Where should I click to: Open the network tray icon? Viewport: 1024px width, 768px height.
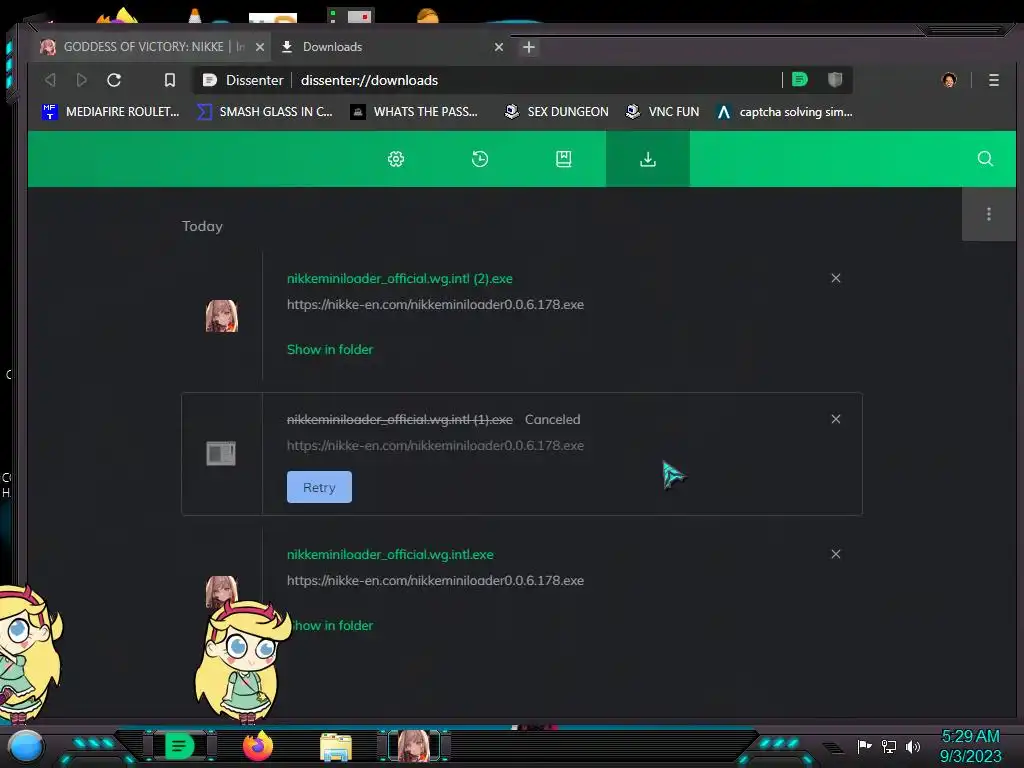pos(889,746)
